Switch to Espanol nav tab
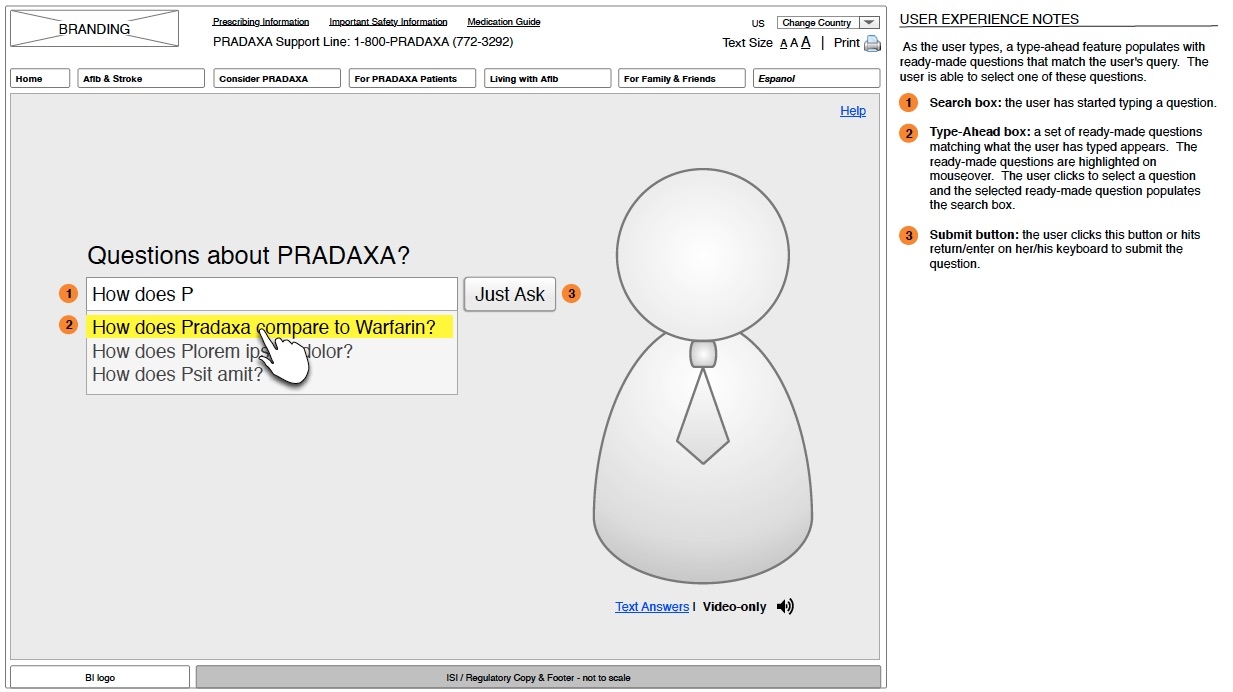This screenshot has height=692, width=1233. point(817,78)
